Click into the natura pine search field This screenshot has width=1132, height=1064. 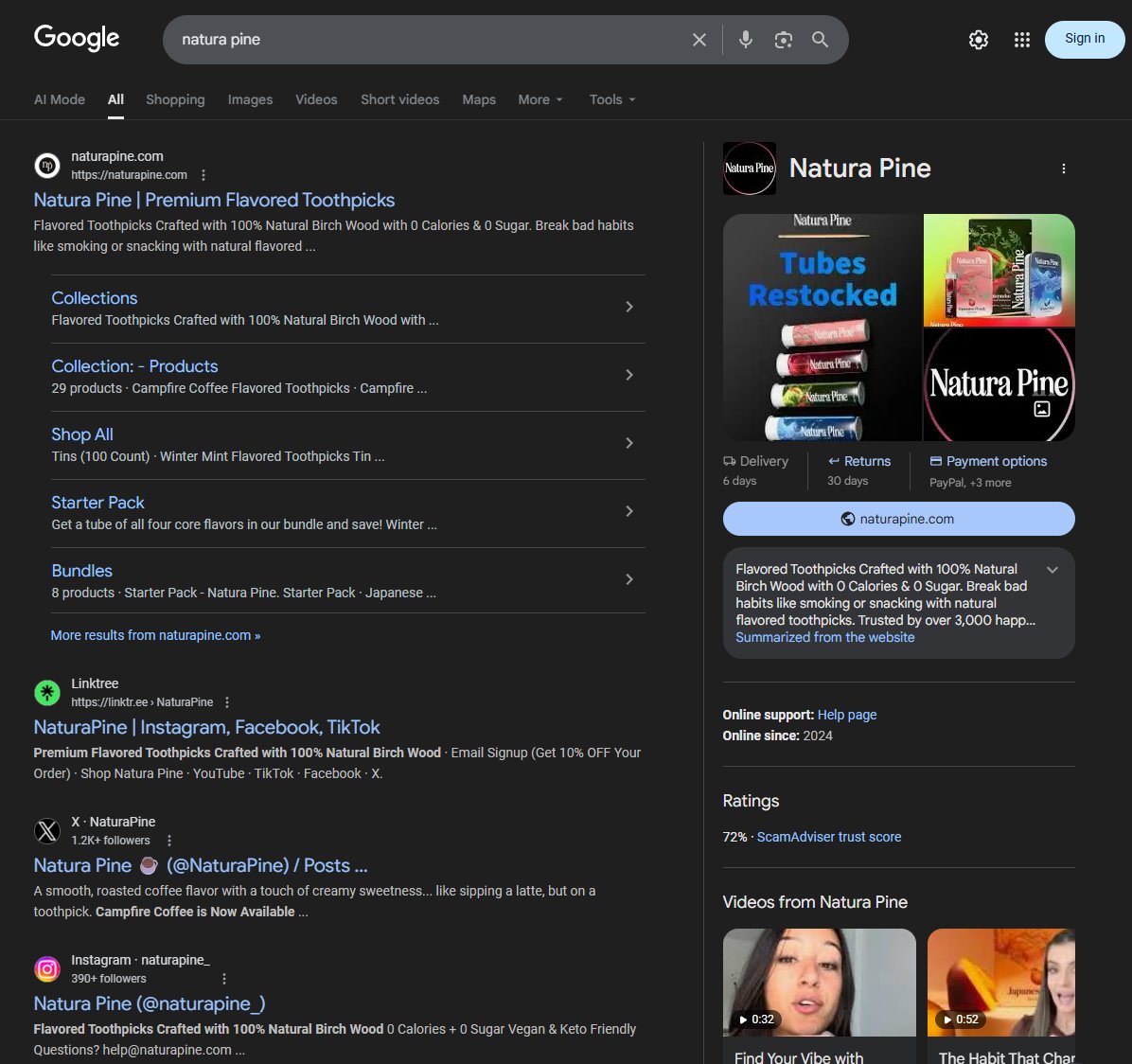pos(426,40)
